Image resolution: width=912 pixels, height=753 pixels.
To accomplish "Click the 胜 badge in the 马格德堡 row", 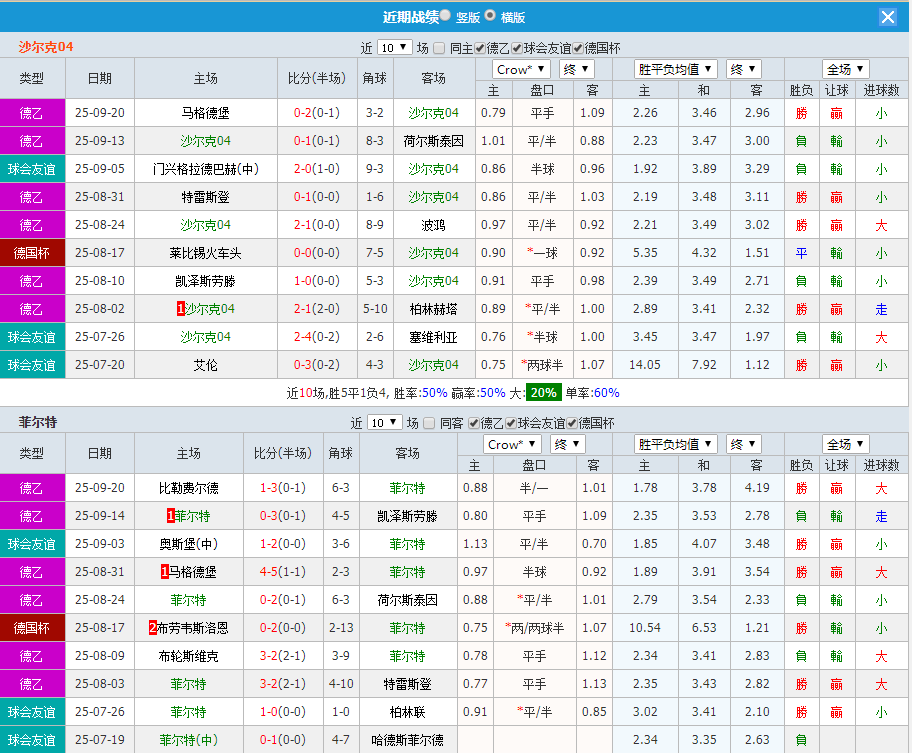I will point(802,113).
